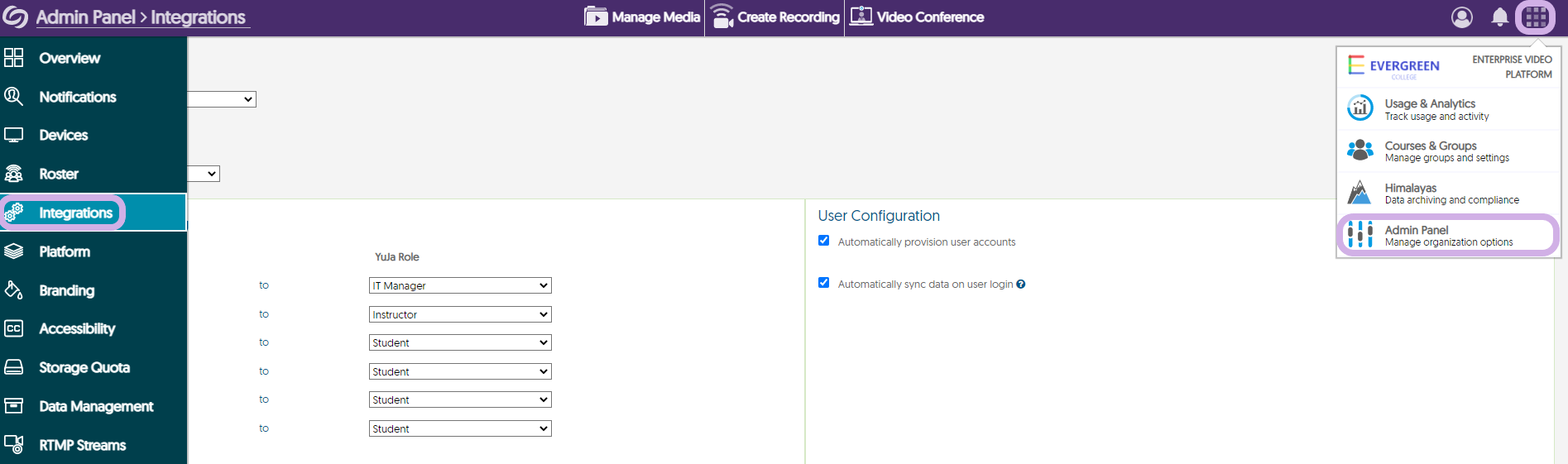The width and height of the screenshot is (1568, 464).
Task: Click the Manage Media button
Action: tap(642, 17)
